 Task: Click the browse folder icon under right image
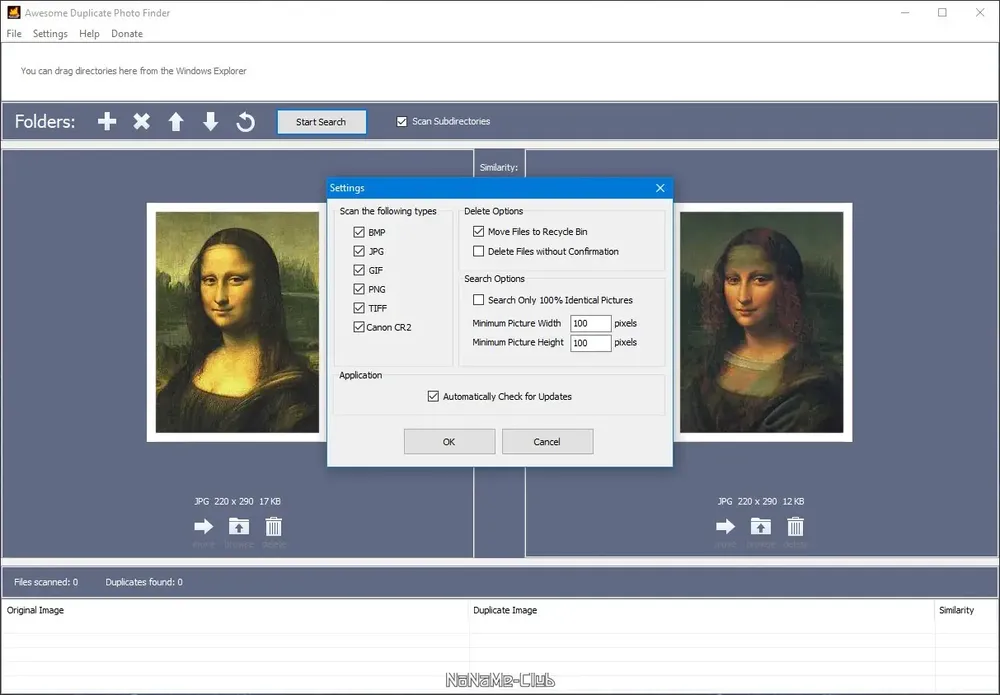[x=760, y=527]
